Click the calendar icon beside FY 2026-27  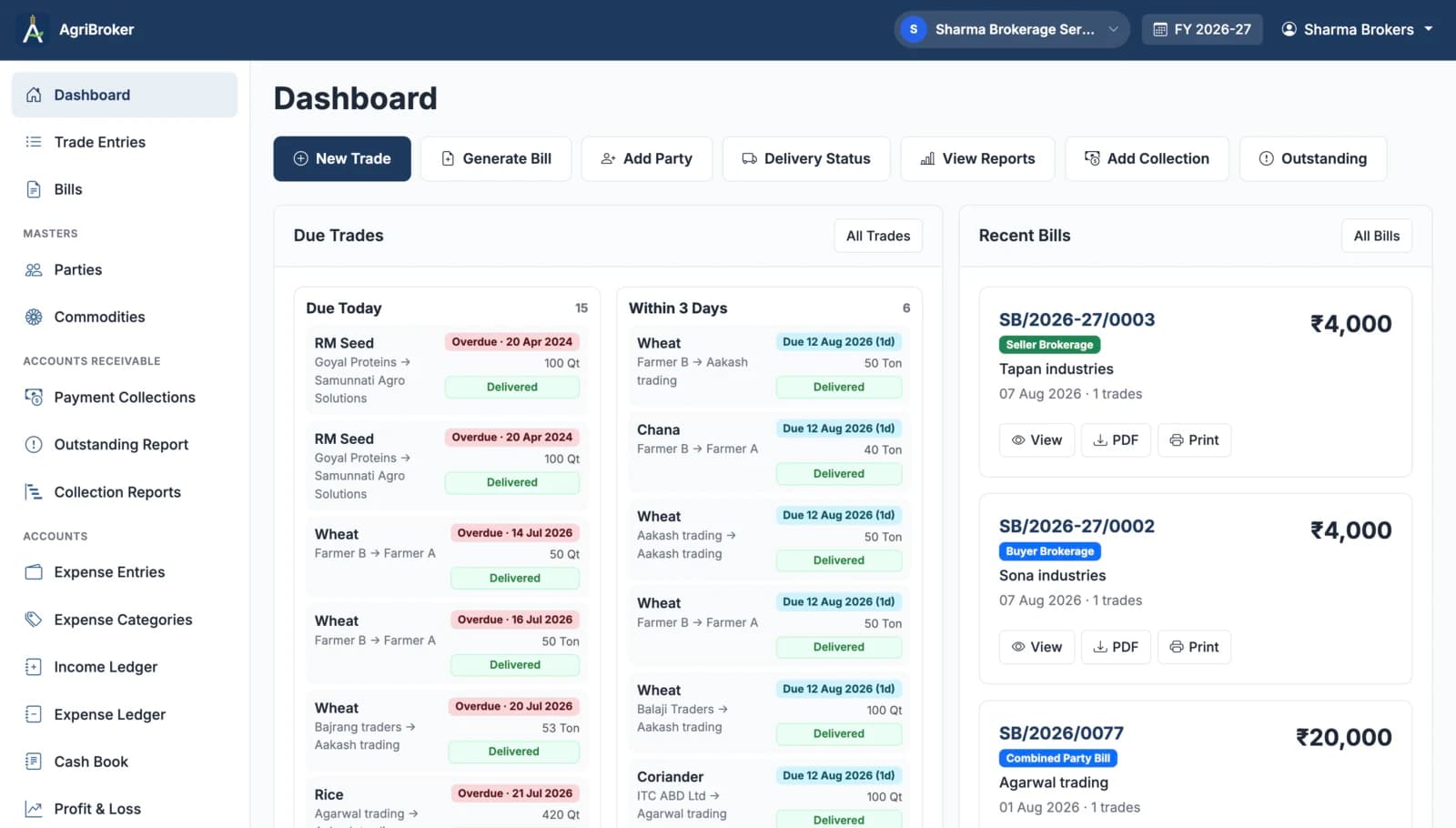1160,29
